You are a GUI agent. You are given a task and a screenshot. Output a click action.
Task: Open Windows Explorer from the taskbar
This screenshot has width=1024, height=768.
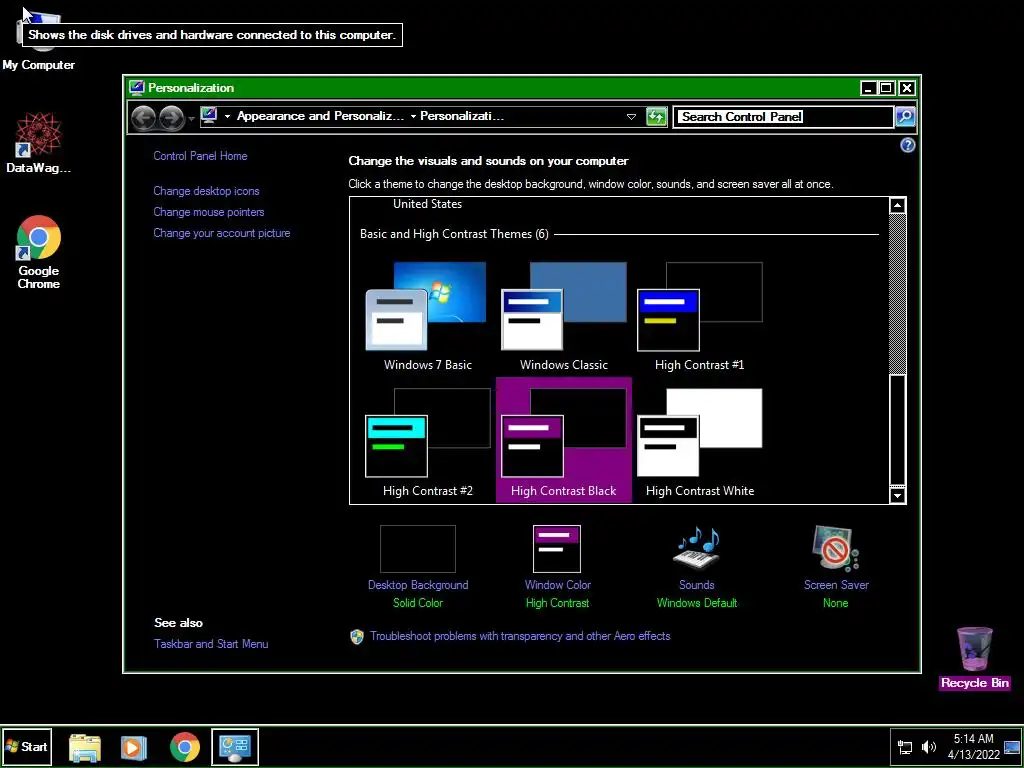(85, 747)
